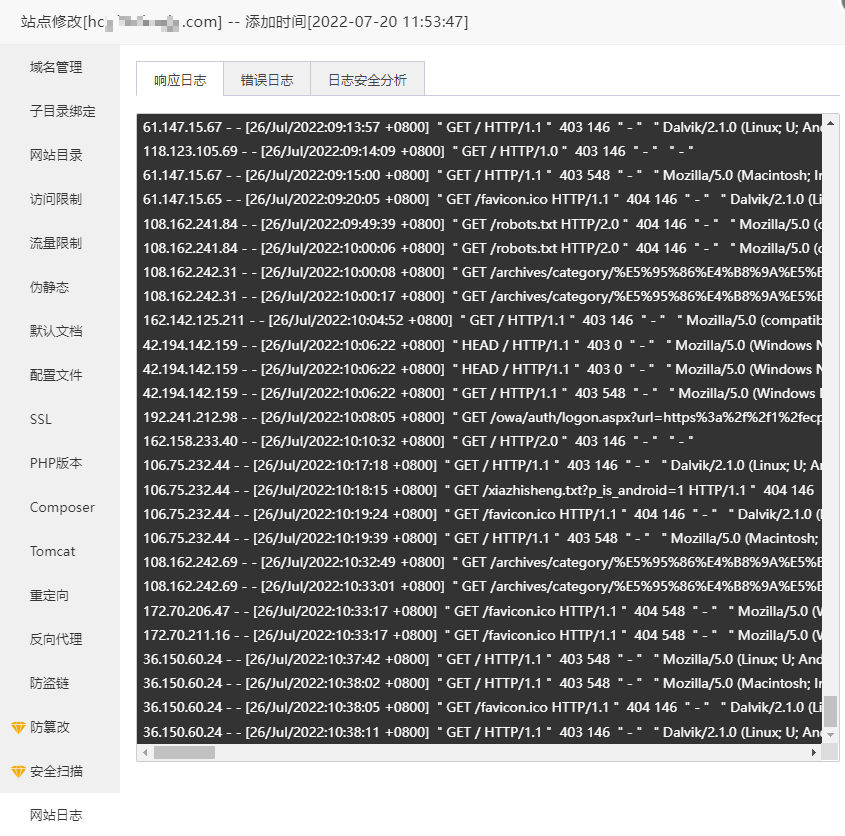
Task: Click log line with owa/auth/logon.aspx
Action: pos(480,417)
